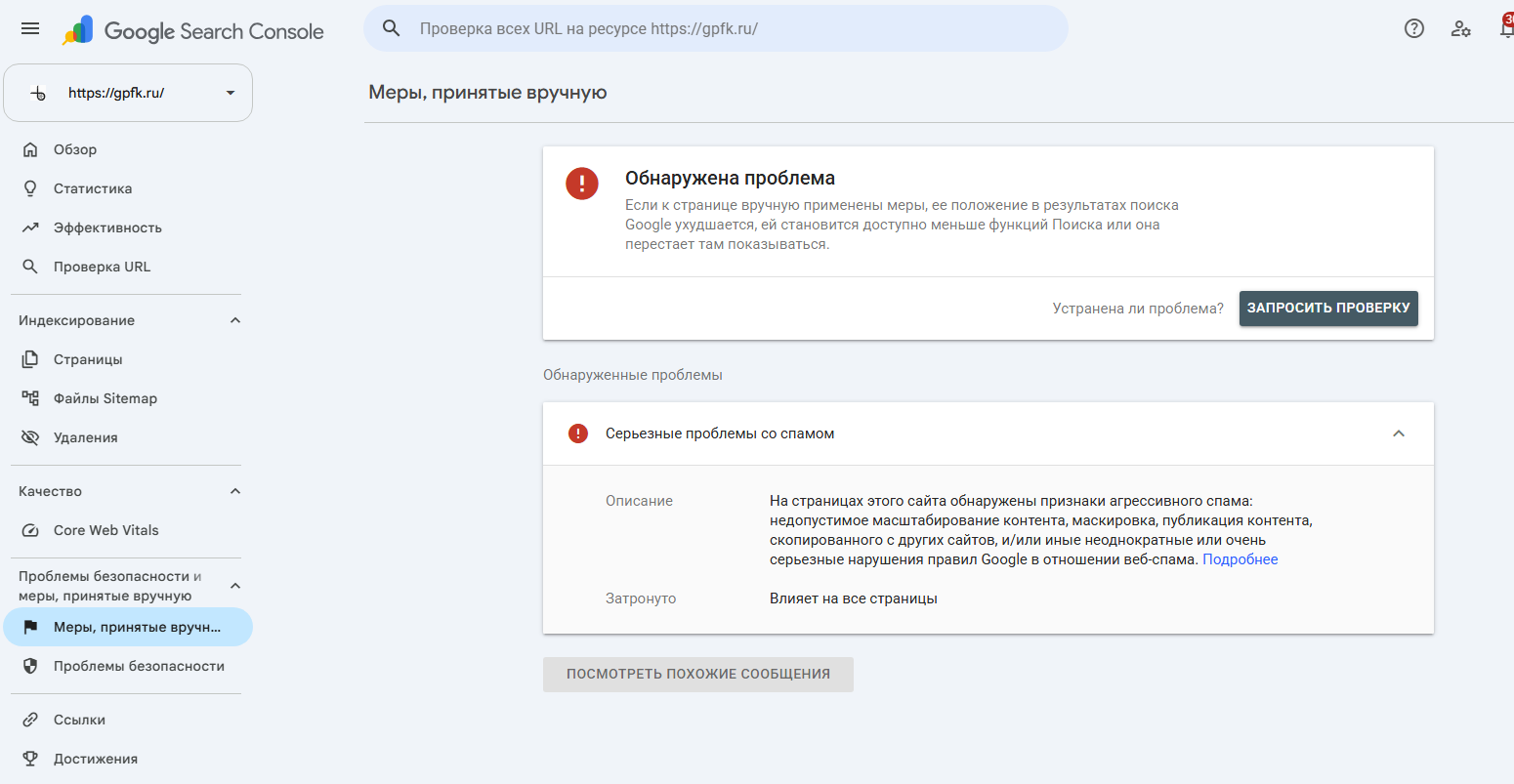Click the Достижения trophy icon
This screenshot has height=784, width=1514.
click(x=30, y=759)
